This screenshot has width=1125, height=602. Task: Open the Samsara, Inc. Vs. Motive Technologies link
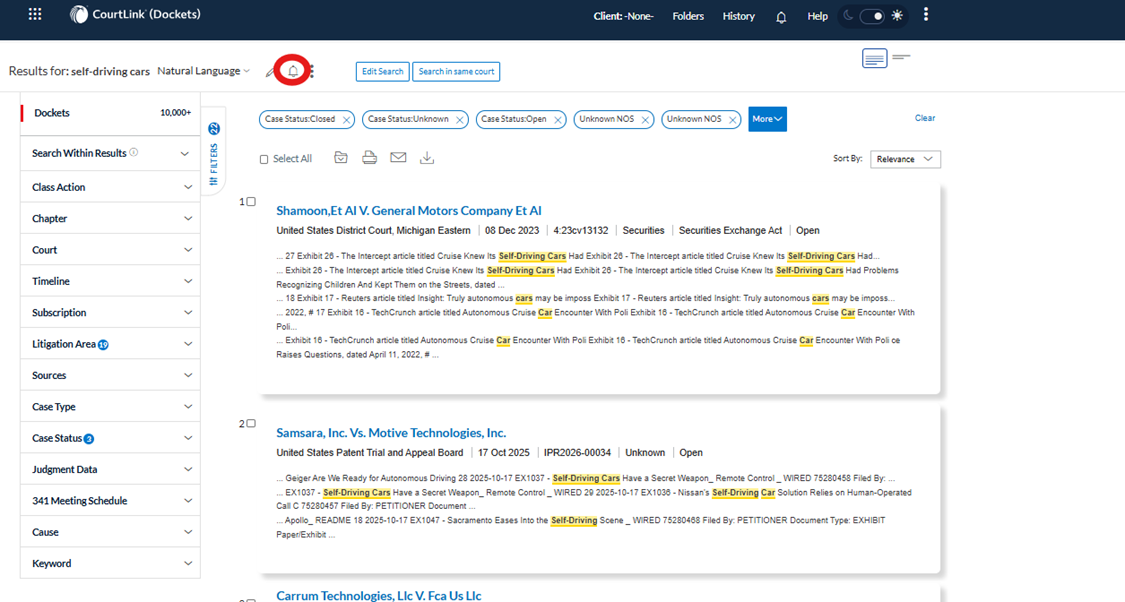tap(391, 433)
